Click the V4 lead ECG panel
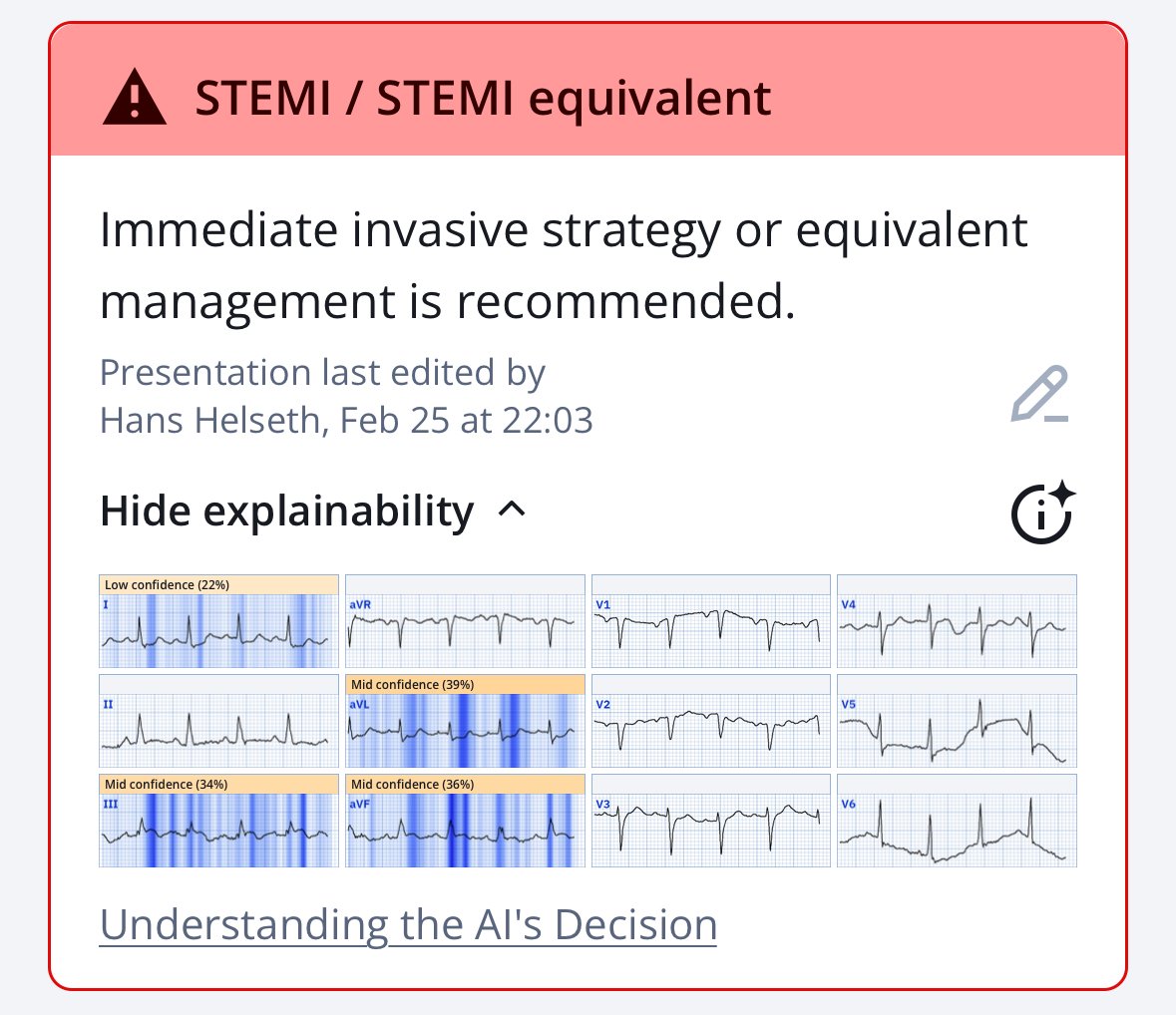Image resolution: width=1176 pixels, height=1015 pixels. pos(957,621)
